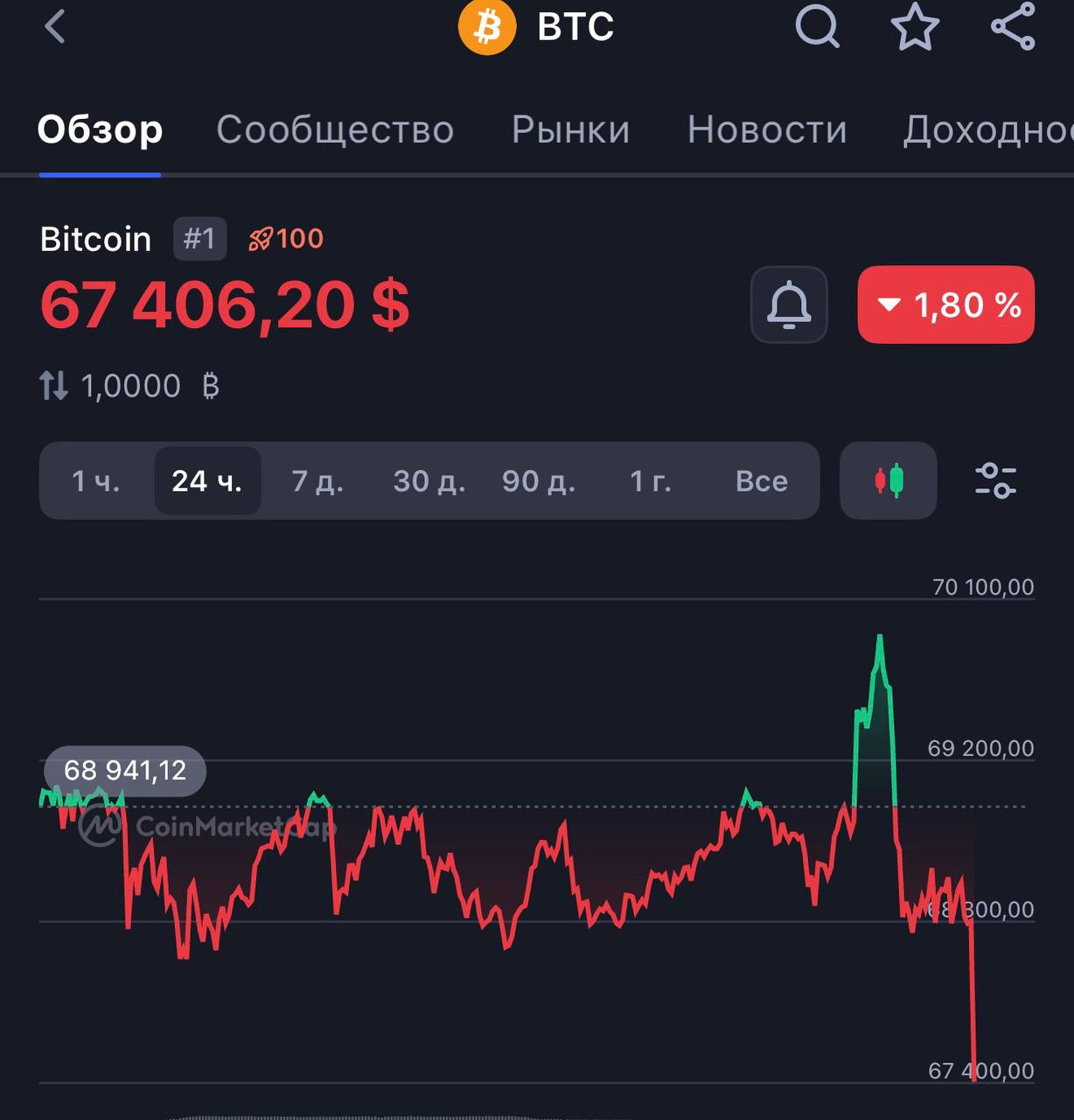Open the Сообщество tab

click(x=335, y=129)
